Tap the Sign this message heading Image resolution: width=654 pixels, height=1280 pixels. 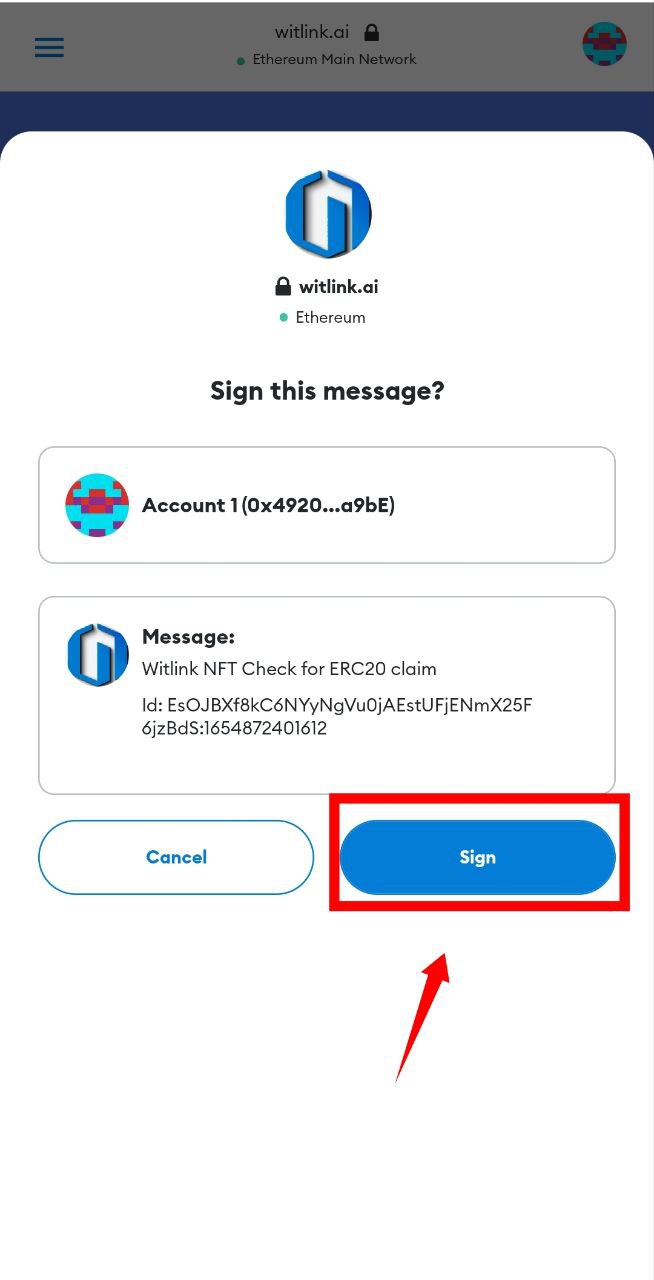327,390
